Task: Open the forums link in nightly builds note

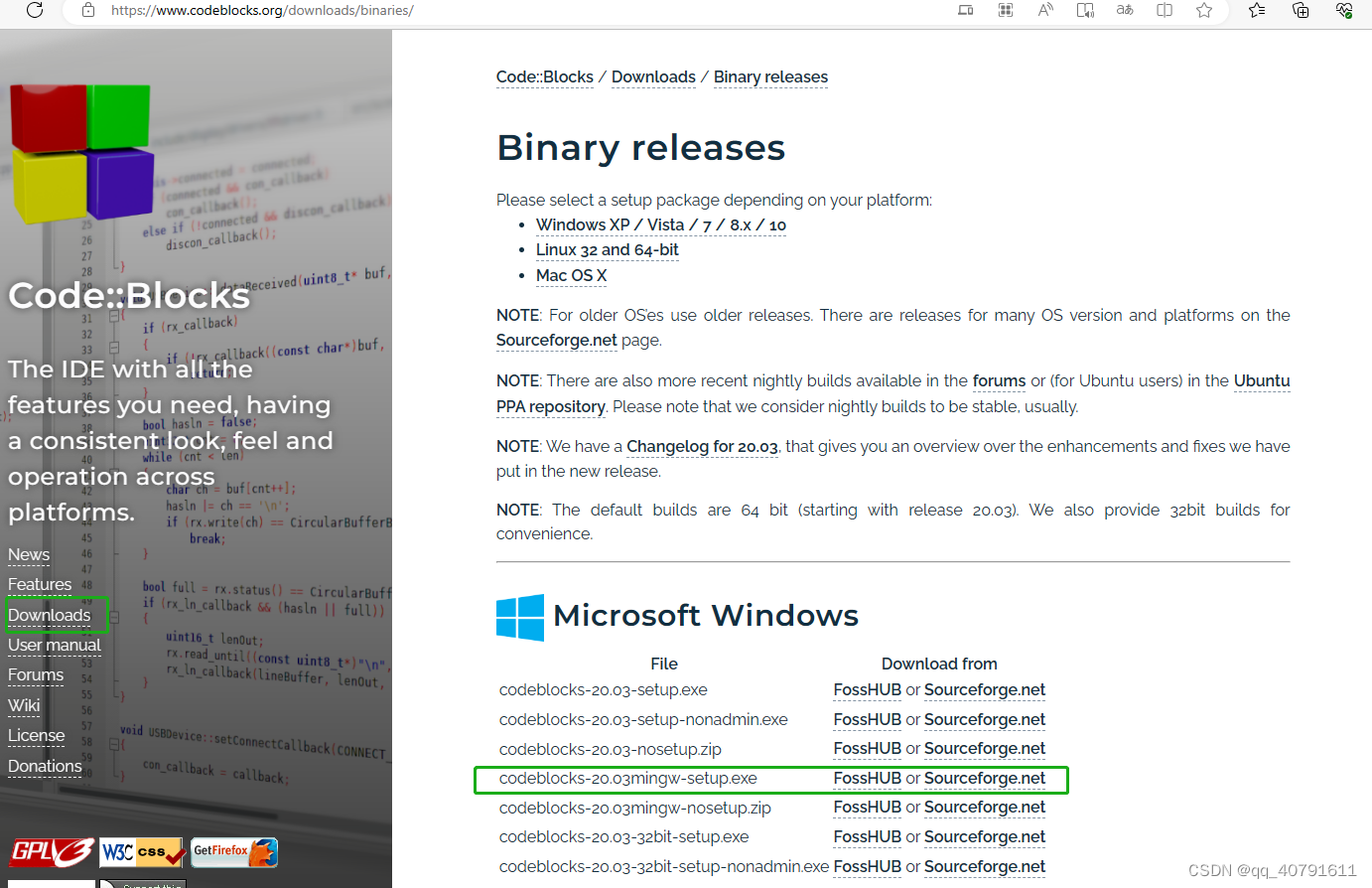Action: [x=999, y=380]
